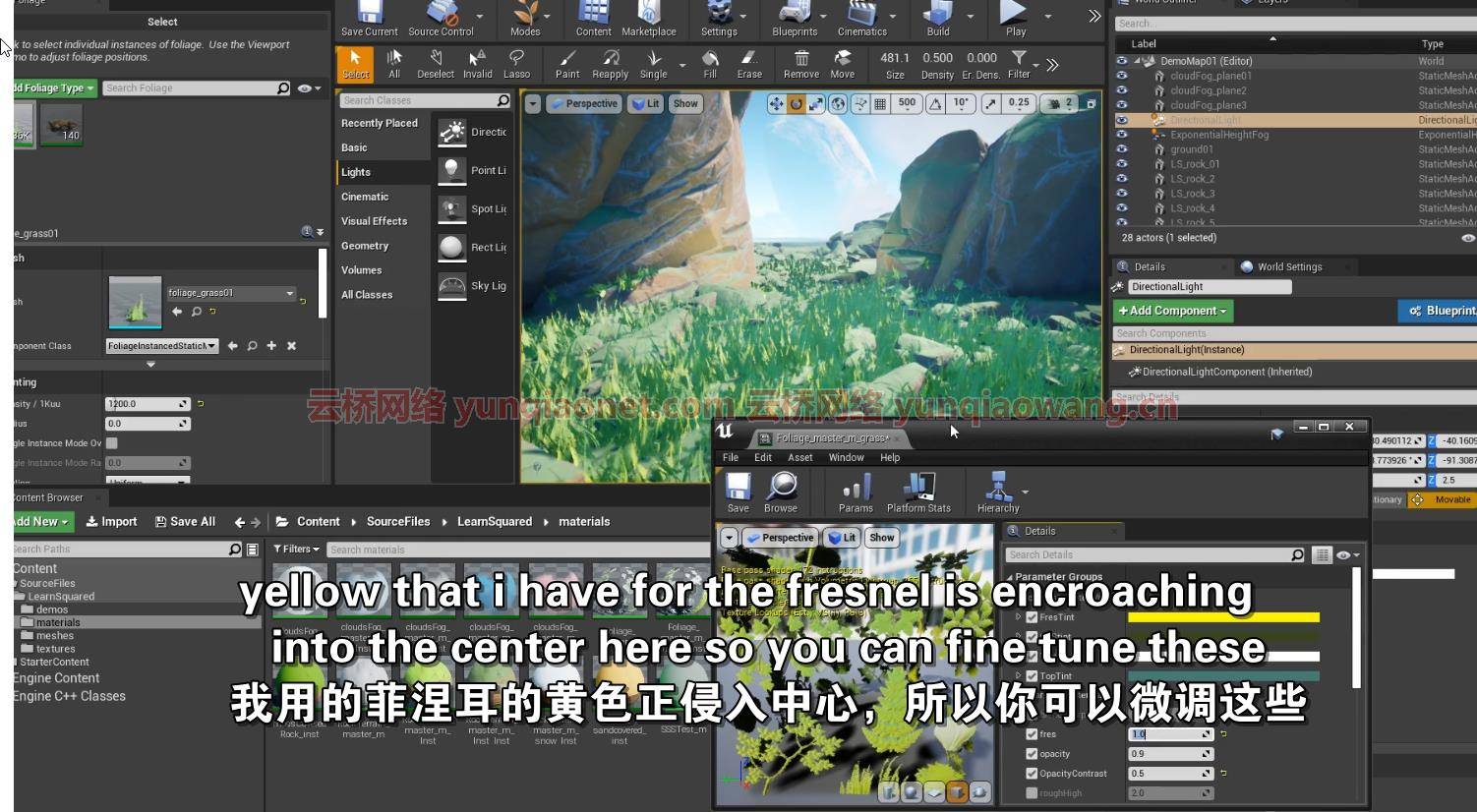Toggle FresTint parameter checkbox
Image resolution: width=1477 pixels, height=812 pixels.
[x=1032, y=617]
